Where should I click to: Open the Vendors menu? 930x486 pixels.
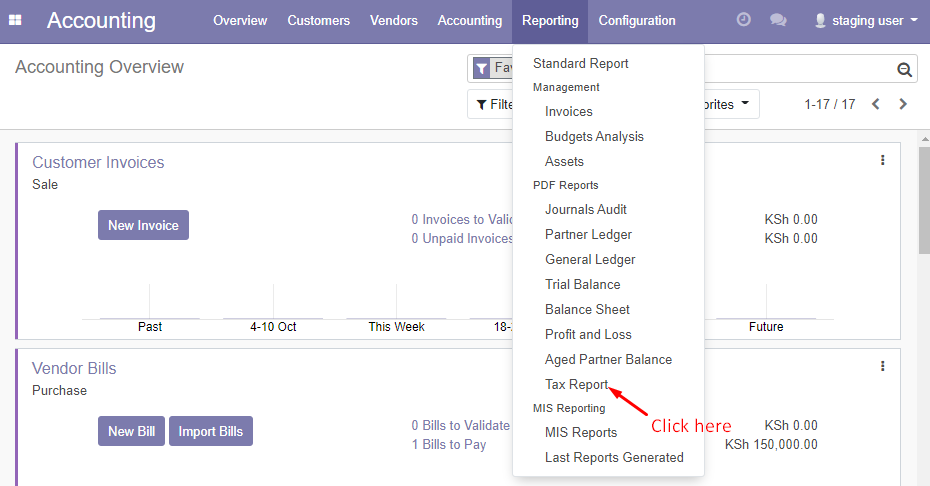394,21
